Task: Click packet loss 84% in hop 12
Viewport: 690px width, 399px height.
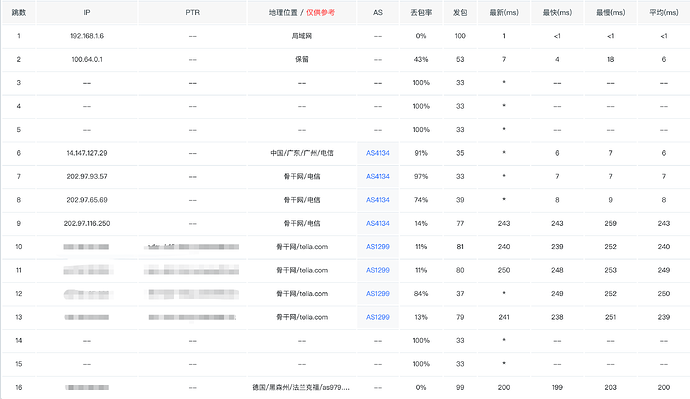Action: pos(421,293)
